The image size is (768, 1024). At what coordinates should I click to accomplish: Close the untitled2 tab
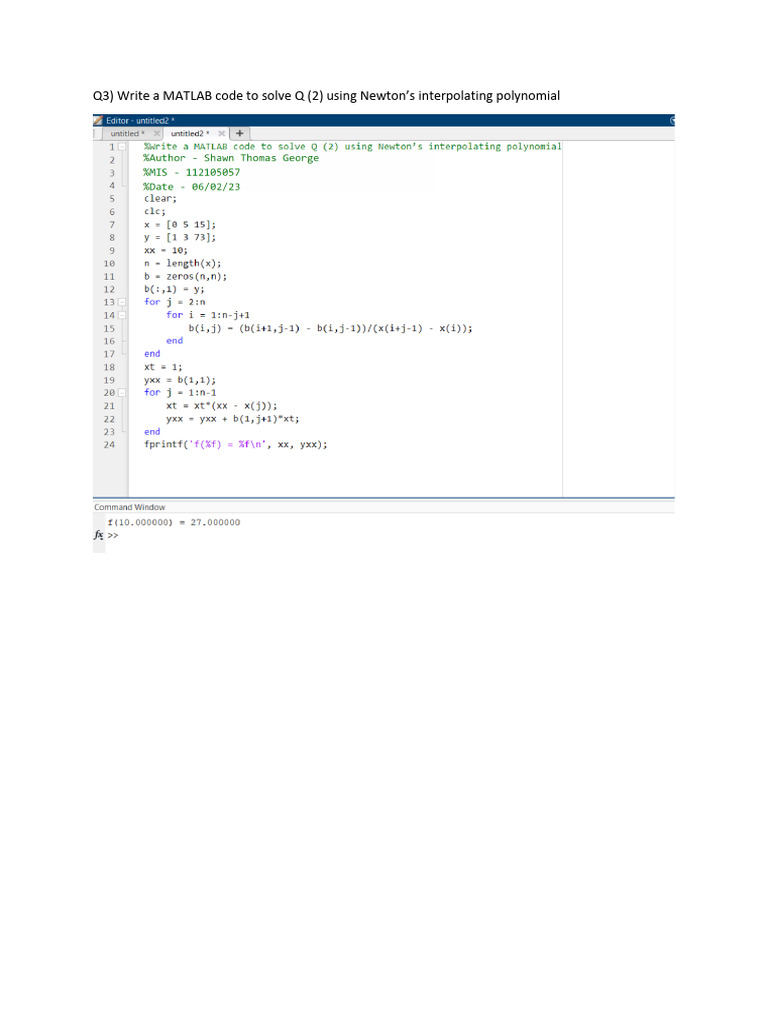coord(221,133)
